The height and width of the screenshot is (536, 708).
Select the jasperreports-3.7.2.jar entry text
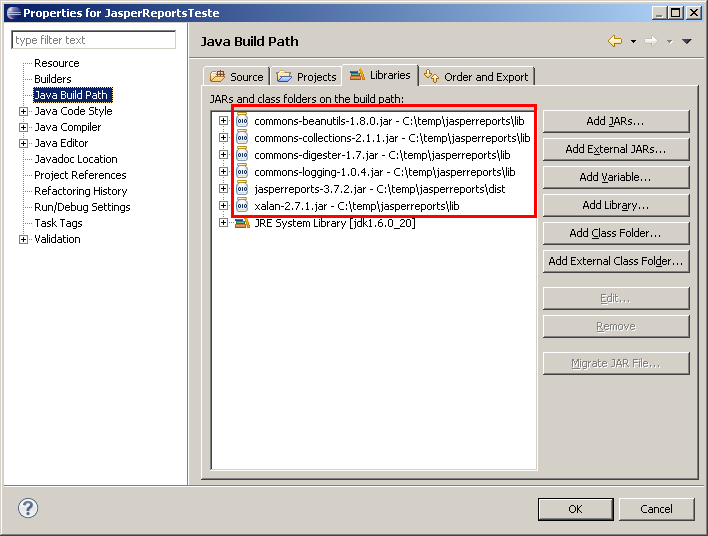380,189
